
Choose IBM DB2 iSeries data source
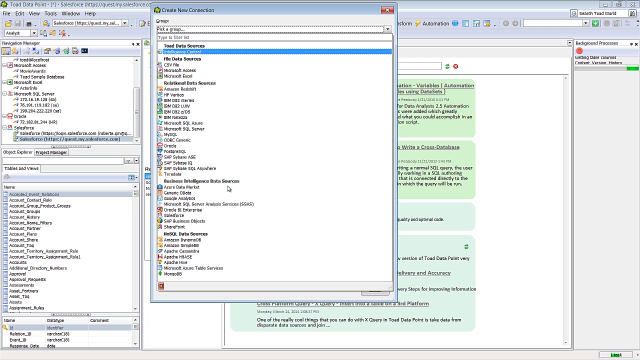pyautogui.click(x=179, y=100)
